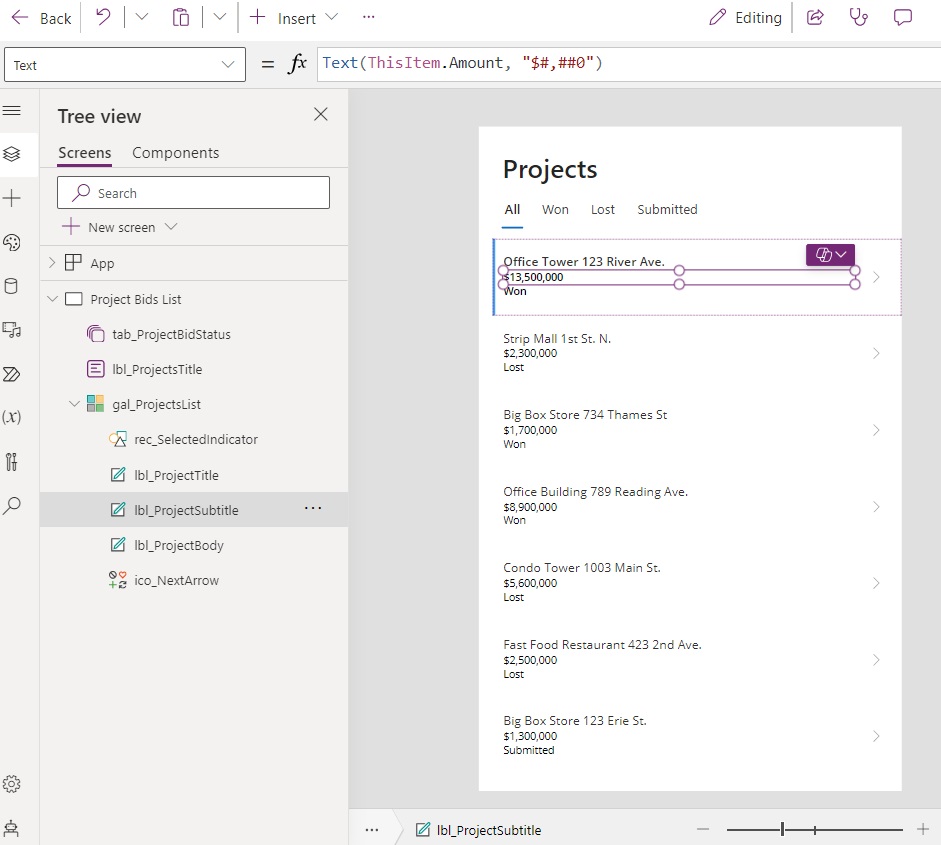
Task: Select tab_ProjectBidStatus in tree
Action: 171,334
